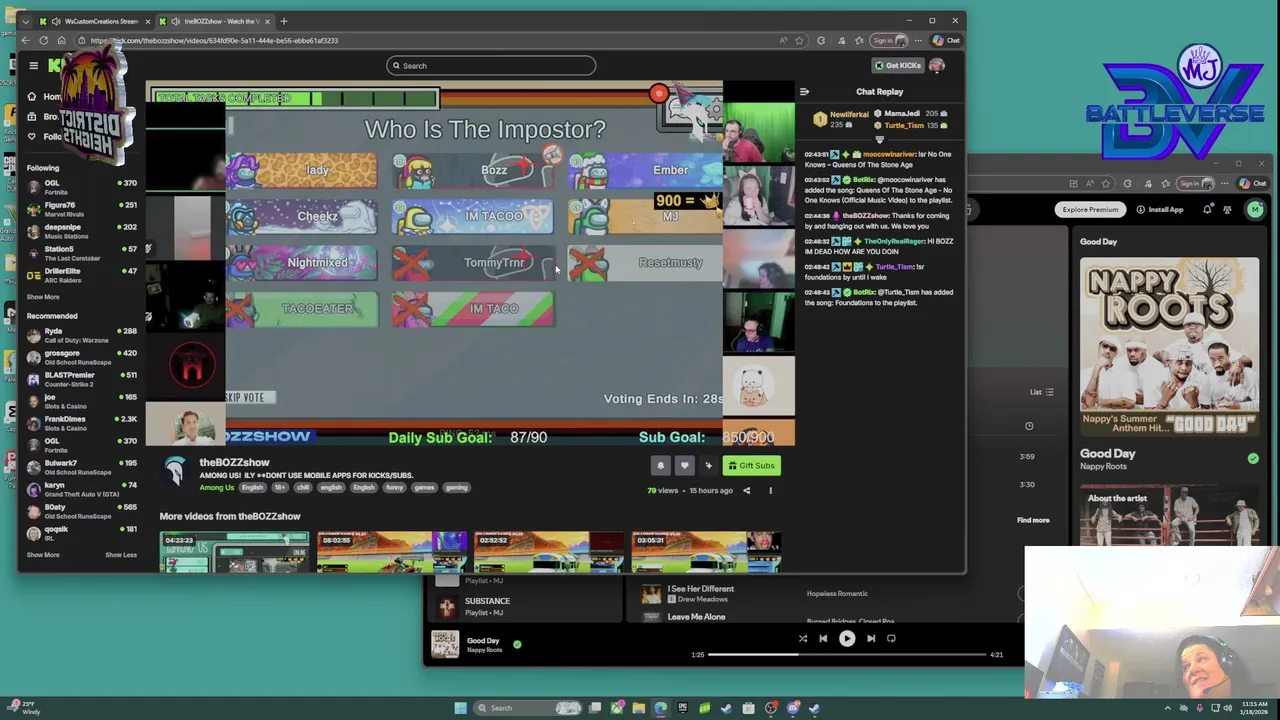Open theBOZZshow channel avatar
The width and height of the screenshot is (1280, 720).
176,472
